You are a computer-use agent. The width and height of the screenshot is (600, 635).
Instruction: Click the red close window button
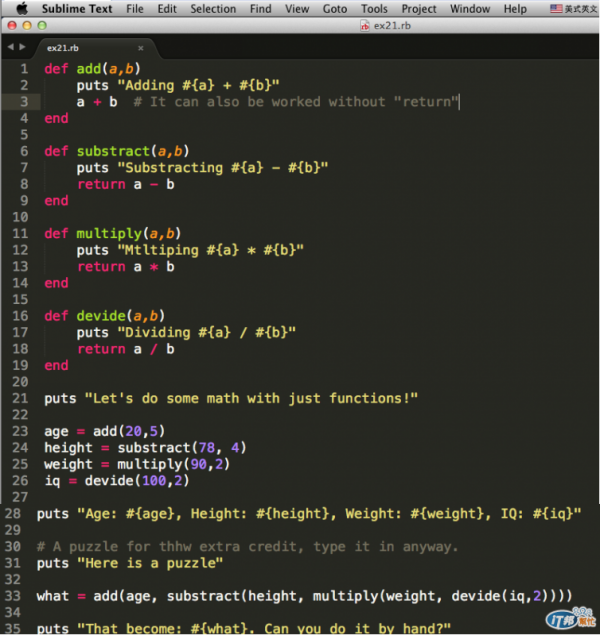[12, 26]
